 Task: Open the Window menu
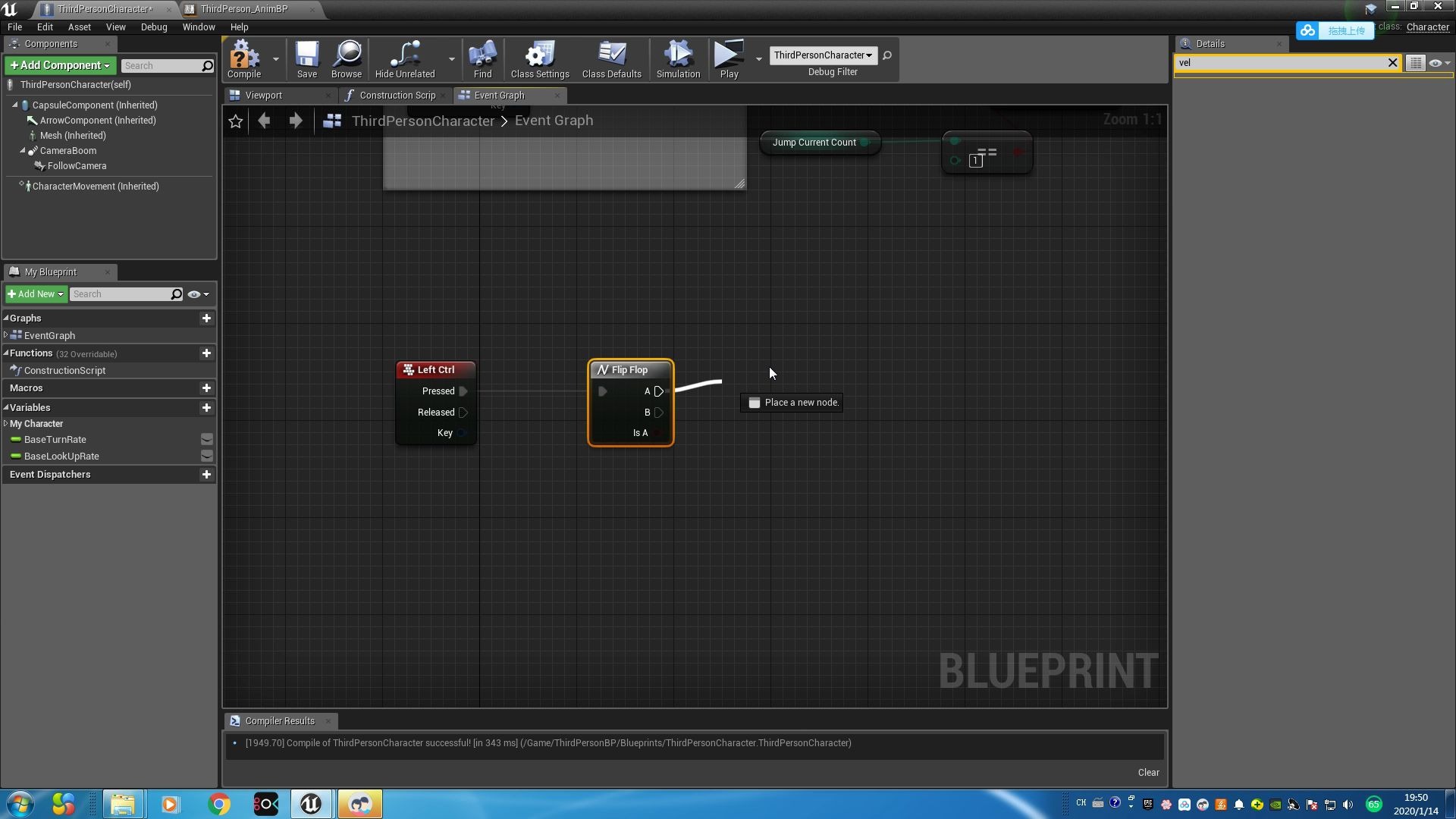[x=198, y=27]
